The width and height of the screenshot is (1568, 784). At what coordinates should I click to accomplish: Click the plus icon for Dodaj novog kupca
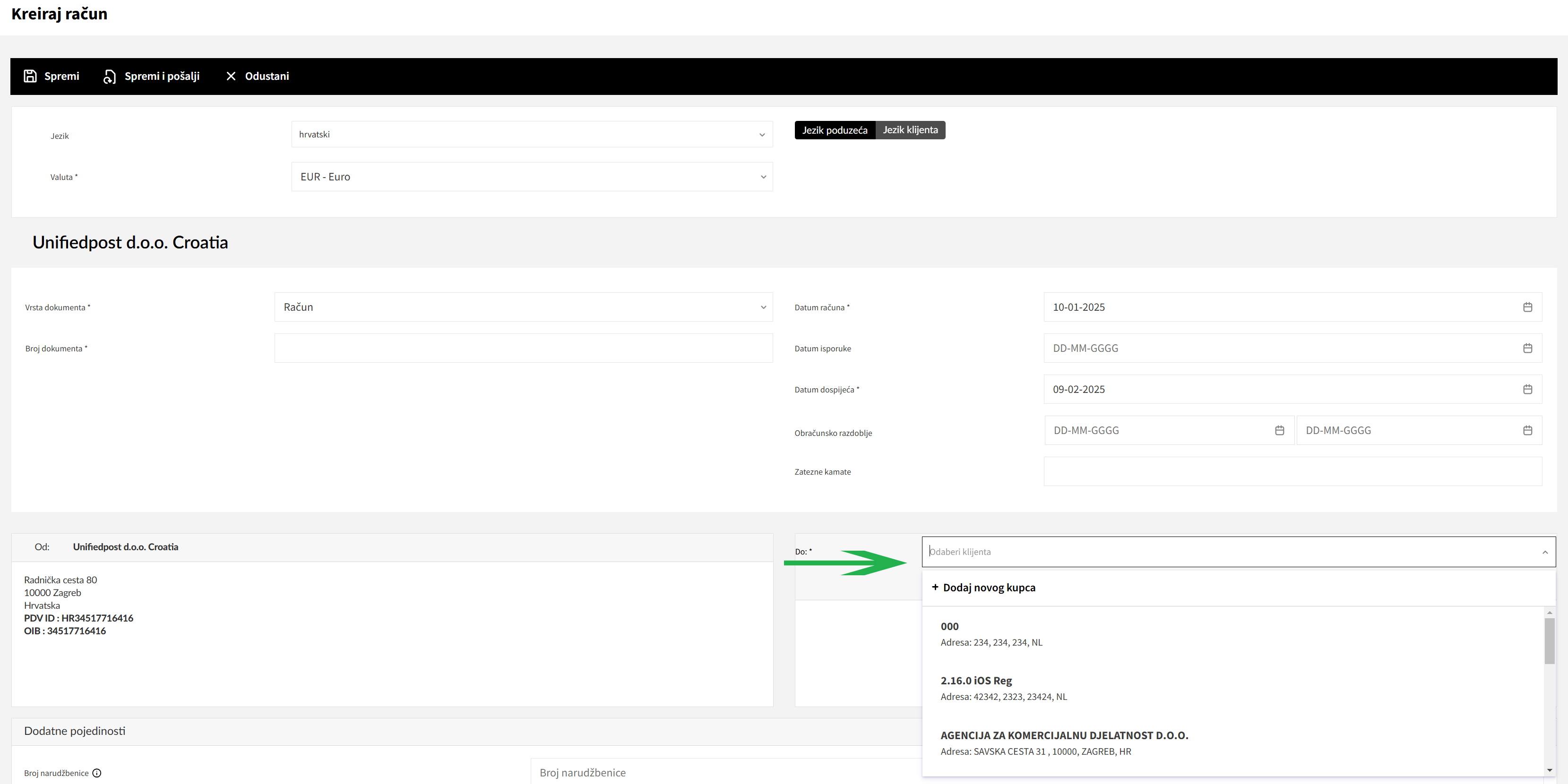935,587
